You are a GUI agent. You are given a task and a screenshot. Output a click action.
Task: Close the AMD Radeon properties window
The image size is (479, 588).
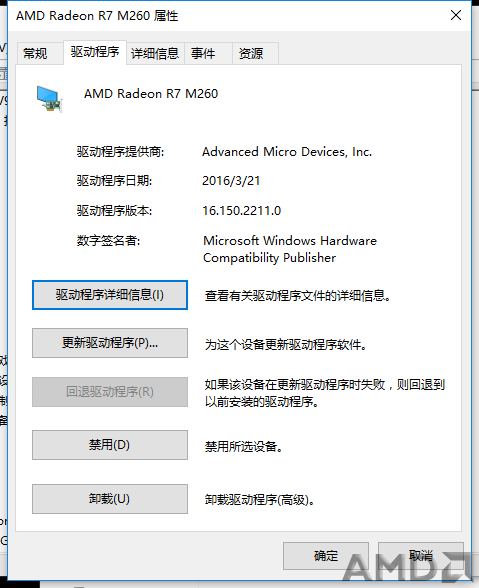[456, 15]
